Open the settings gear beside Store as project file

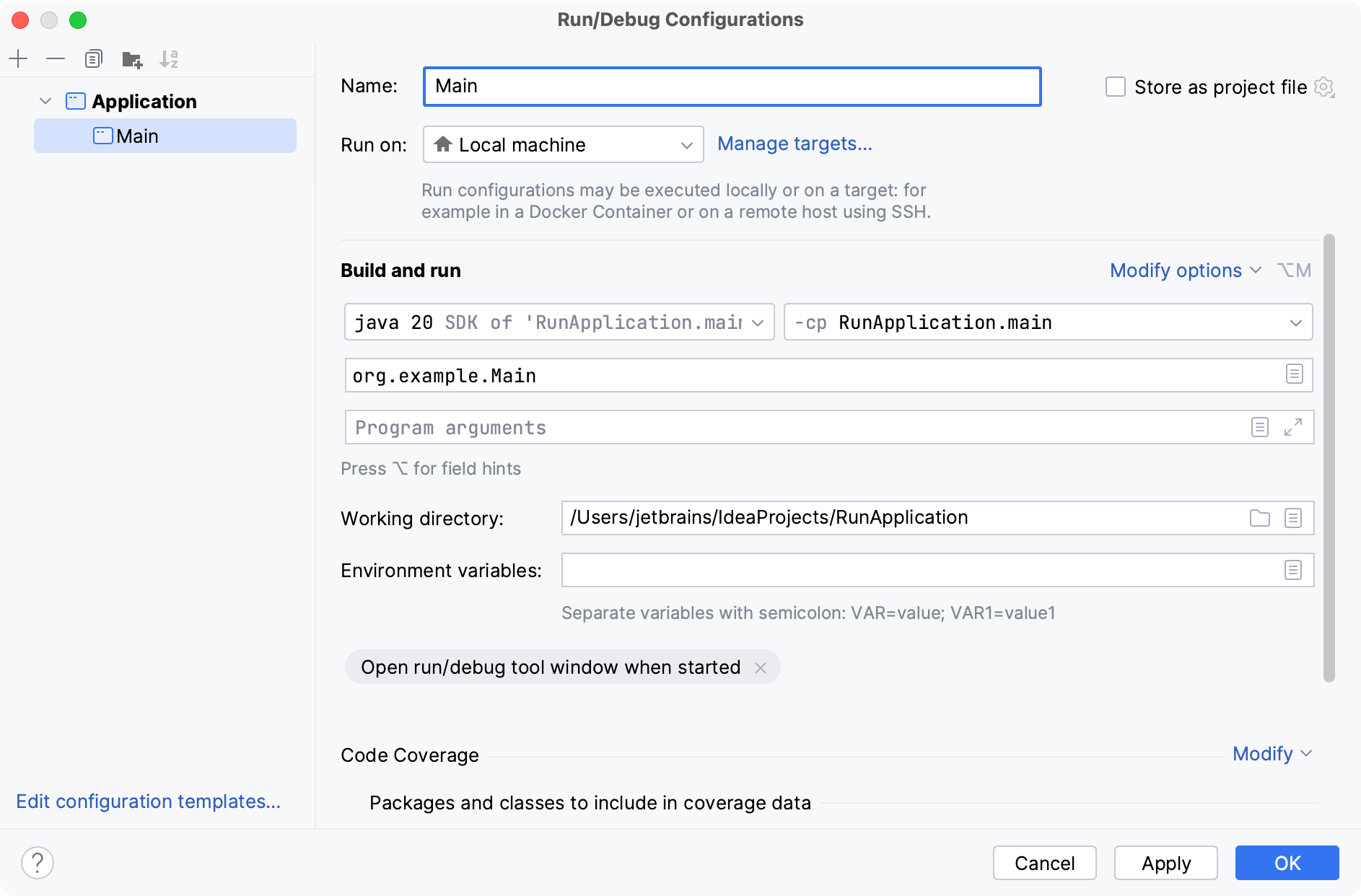(1324, 87)
